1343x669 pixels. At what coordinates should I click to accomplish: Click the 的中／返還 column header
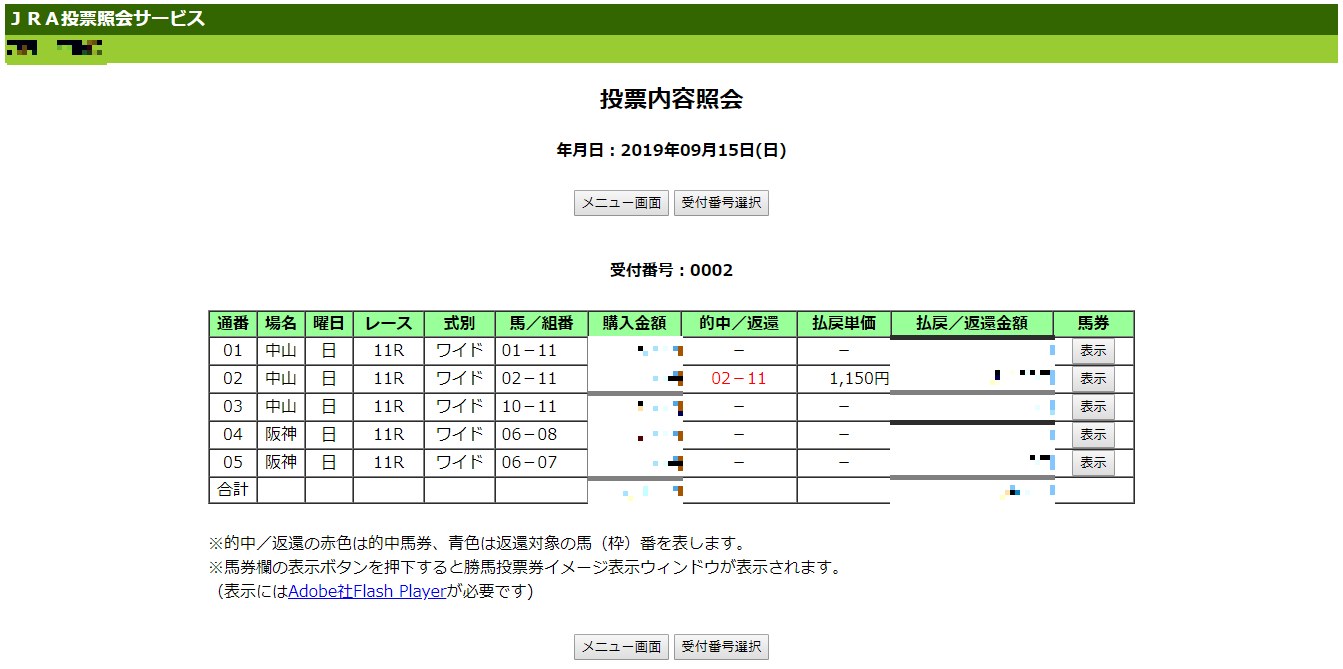pos(739,324)
